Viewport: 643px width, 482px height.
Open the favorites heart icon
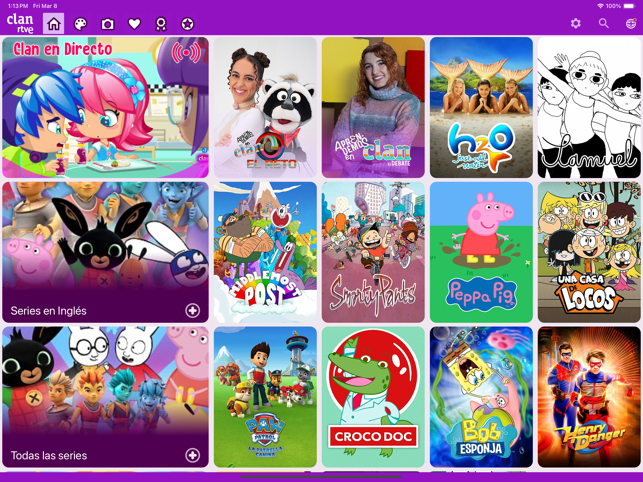(135, 24)
